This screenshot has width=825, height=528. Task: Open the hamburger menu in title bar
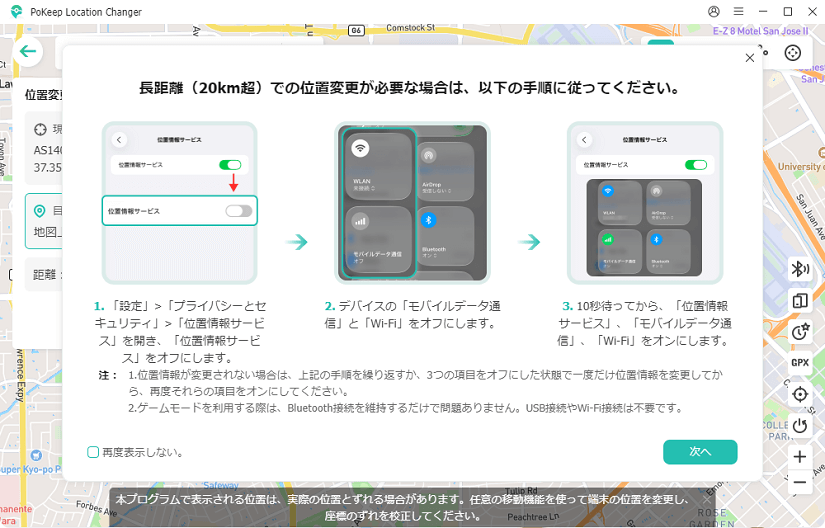tap(739, 11)
